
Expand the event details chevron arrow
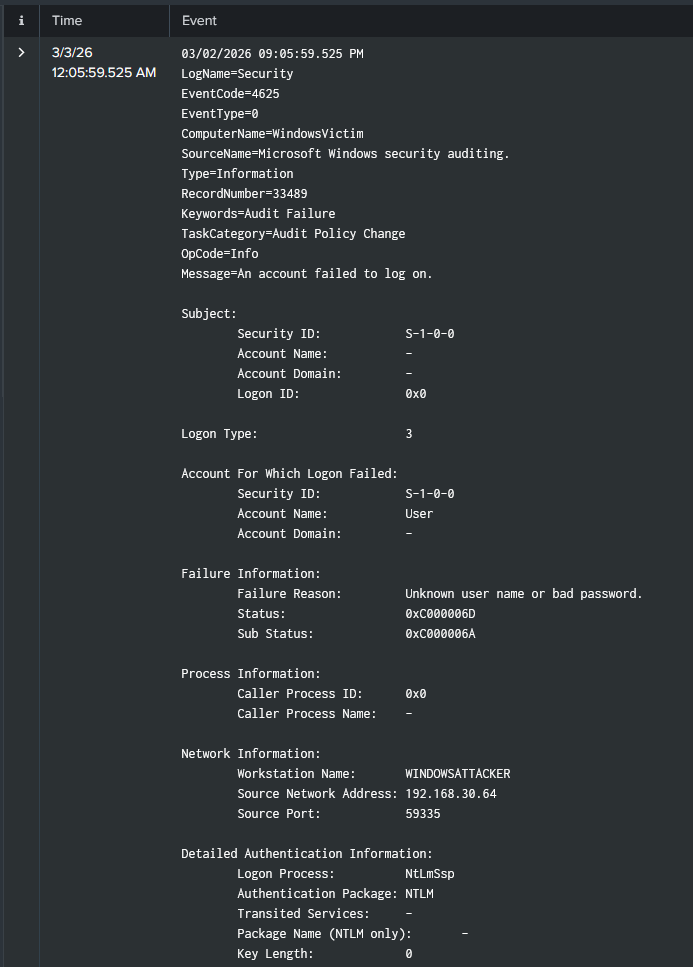pyautogui.click(x=21, y=52)
